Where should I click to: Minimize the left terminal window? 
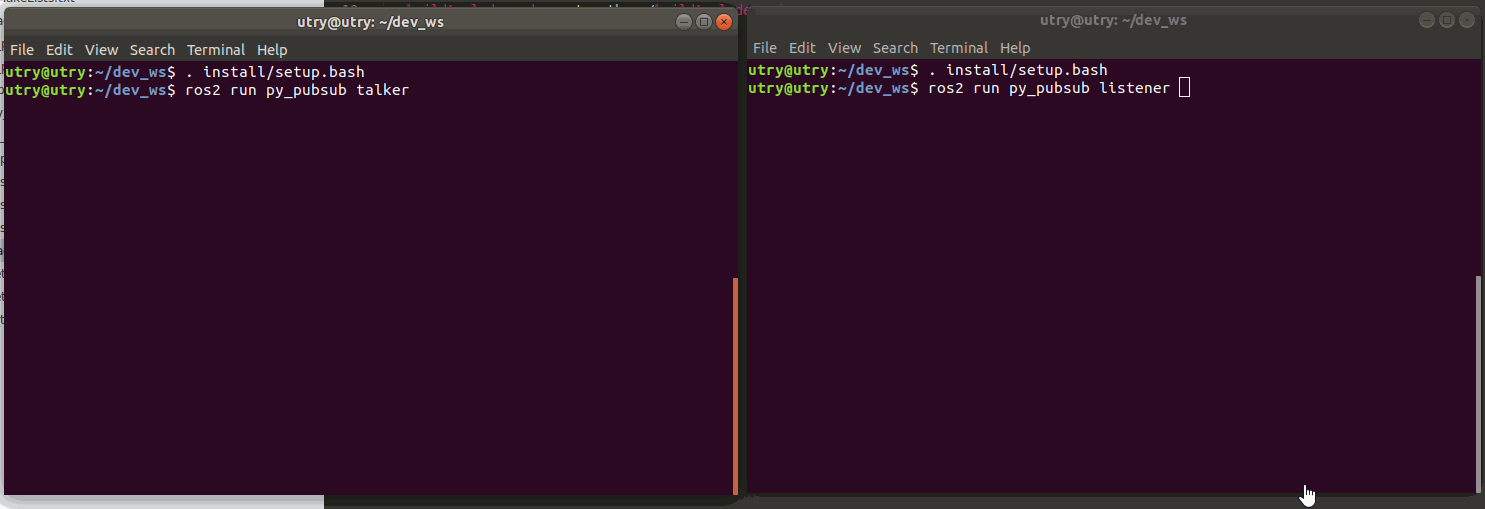coord(684,22)
